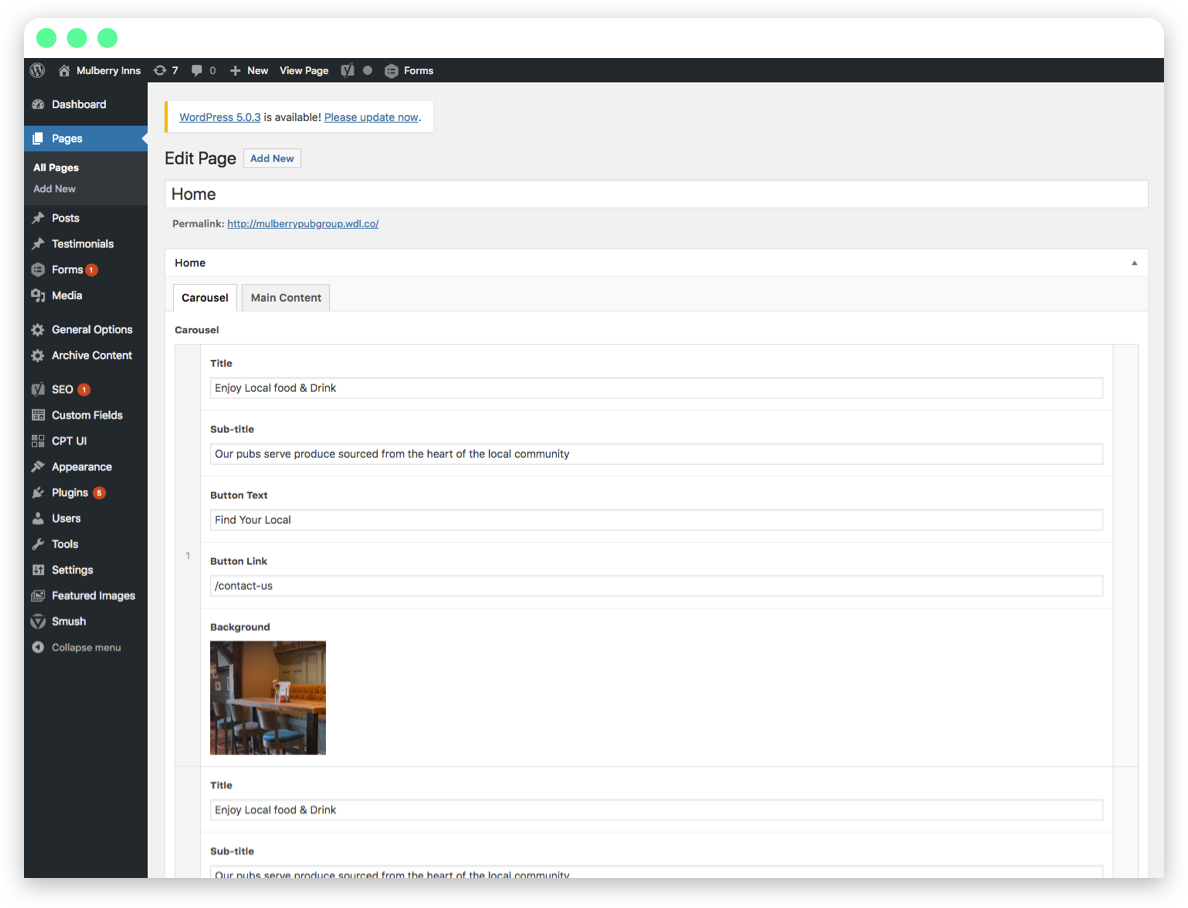Click the Forms icon in the admin bar

[392, 70]
